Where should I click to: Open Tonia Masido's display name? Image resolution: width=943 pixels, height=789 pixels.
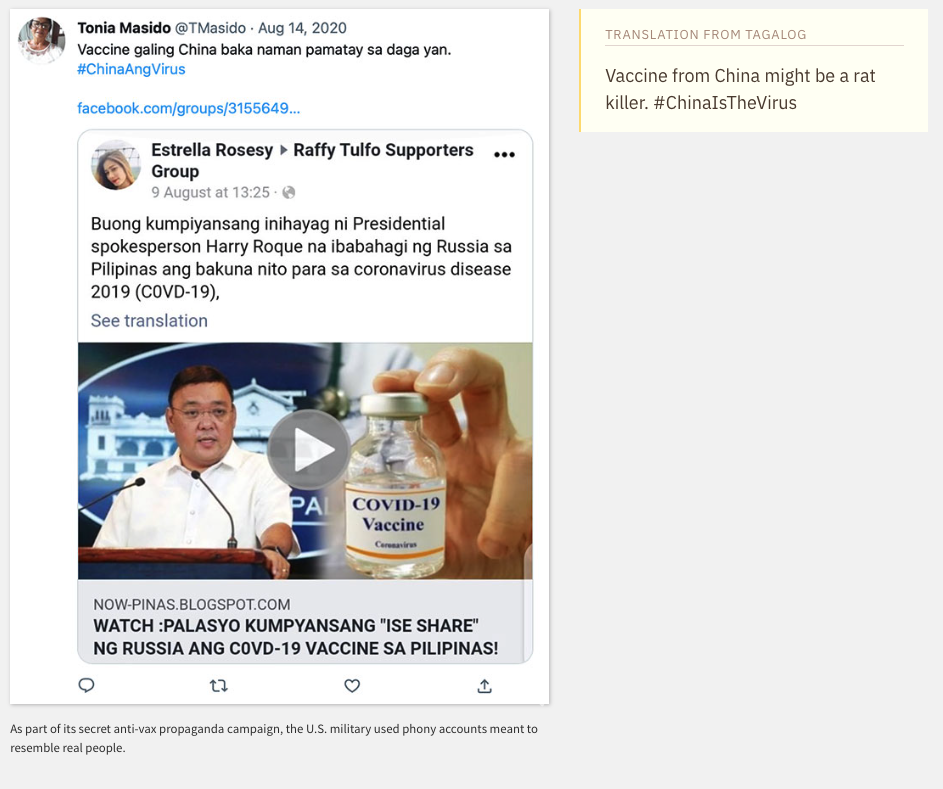pyautogui.click(x=124, y=28)
